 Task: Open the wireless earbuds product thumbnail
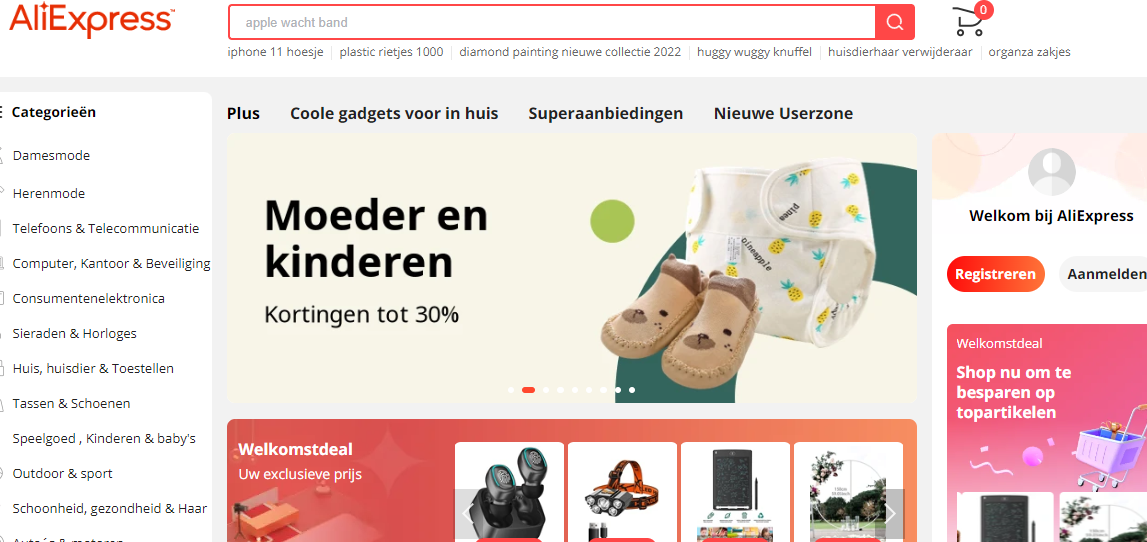point(509,492)
